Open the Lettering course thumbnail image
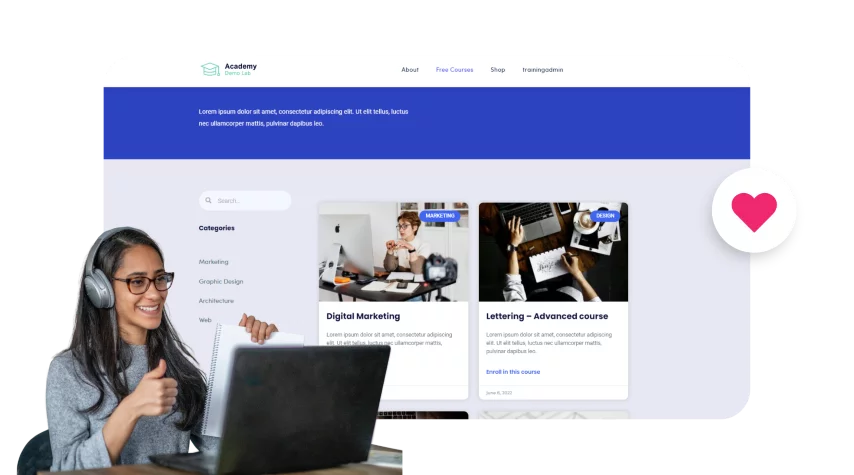This screenshot has height=475, width=854. point(553,252)
